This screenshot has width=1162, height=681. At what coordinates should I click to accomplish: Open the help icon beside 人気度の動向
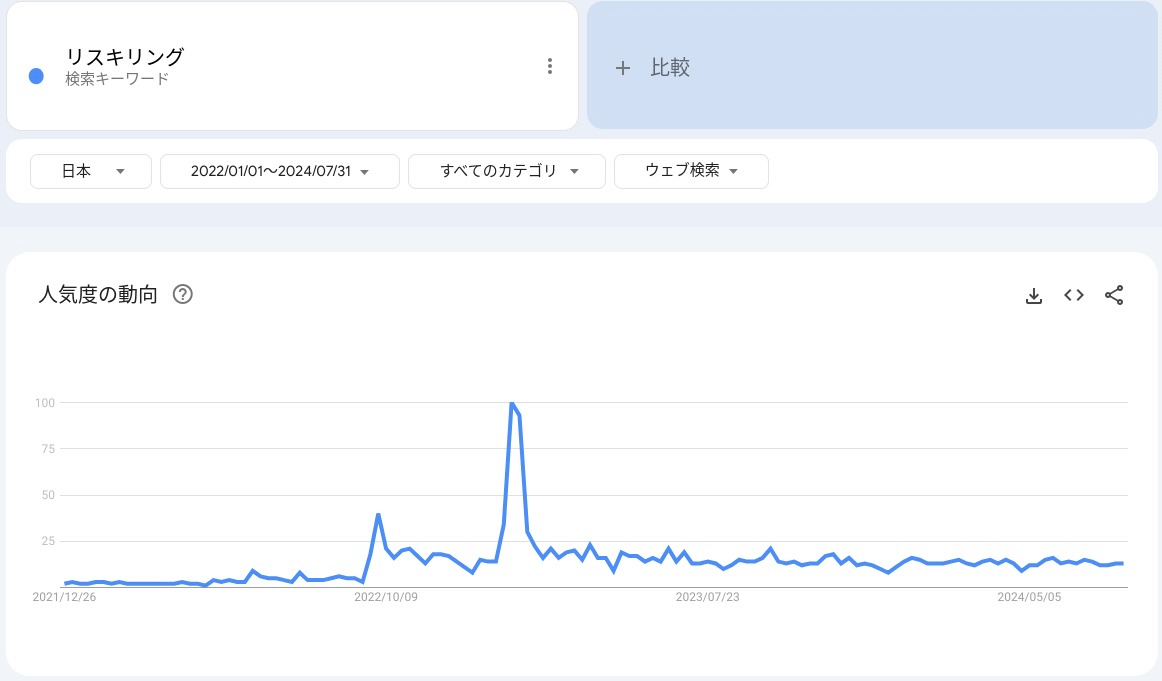(183, 295)
